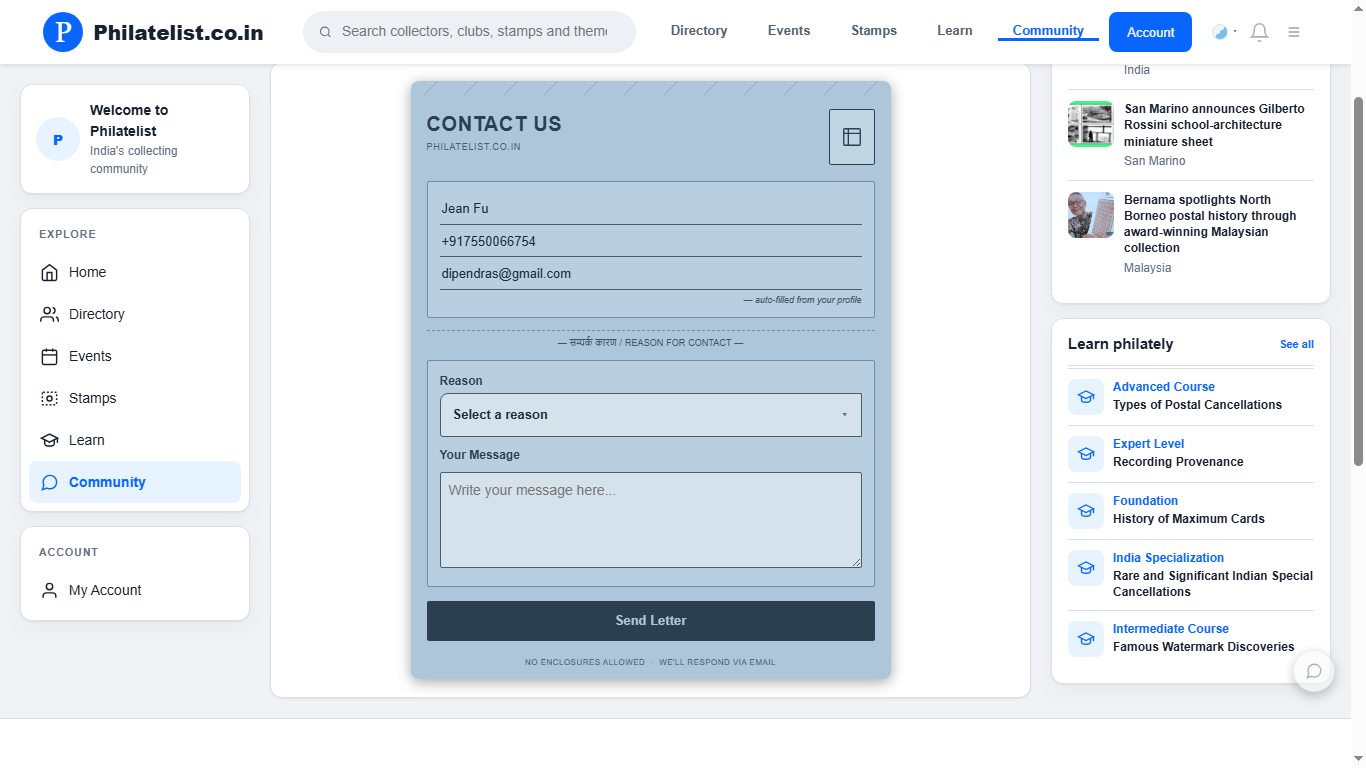Click the search magnifier icon

(x=325, y=32)
